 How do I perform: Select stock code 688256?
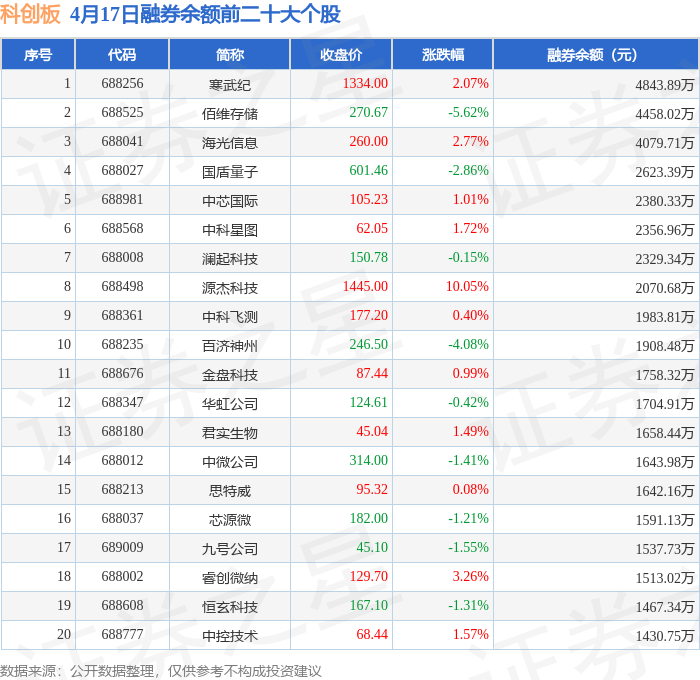[x=122, y=83]
